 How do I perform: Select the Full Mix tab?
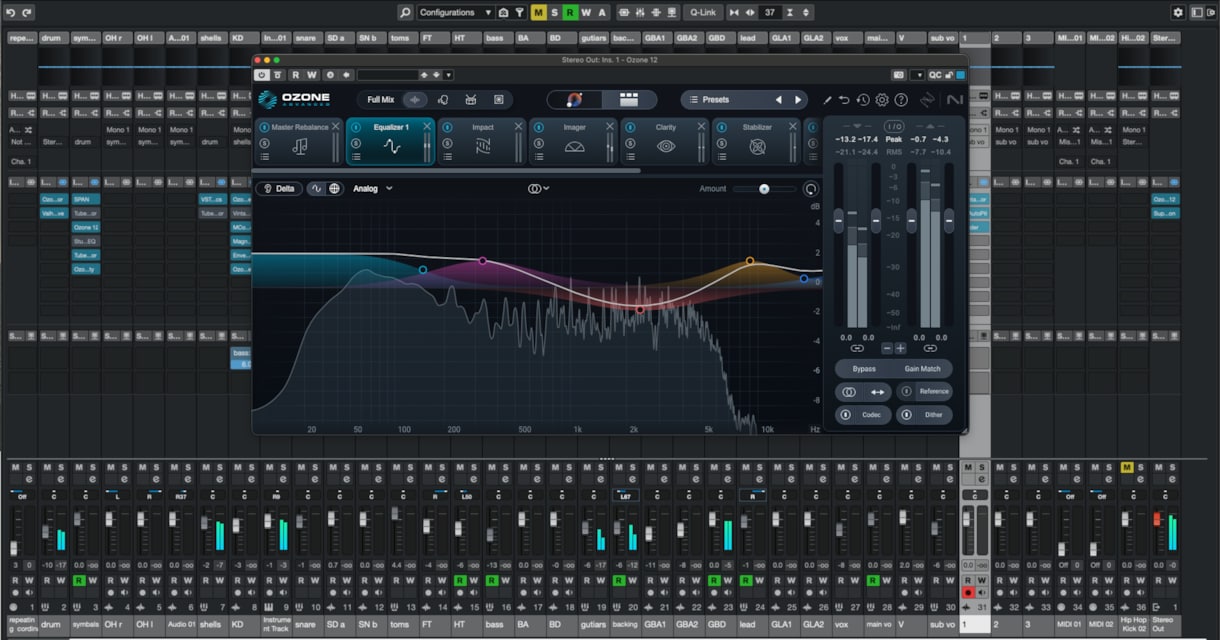tap(381, 100)
